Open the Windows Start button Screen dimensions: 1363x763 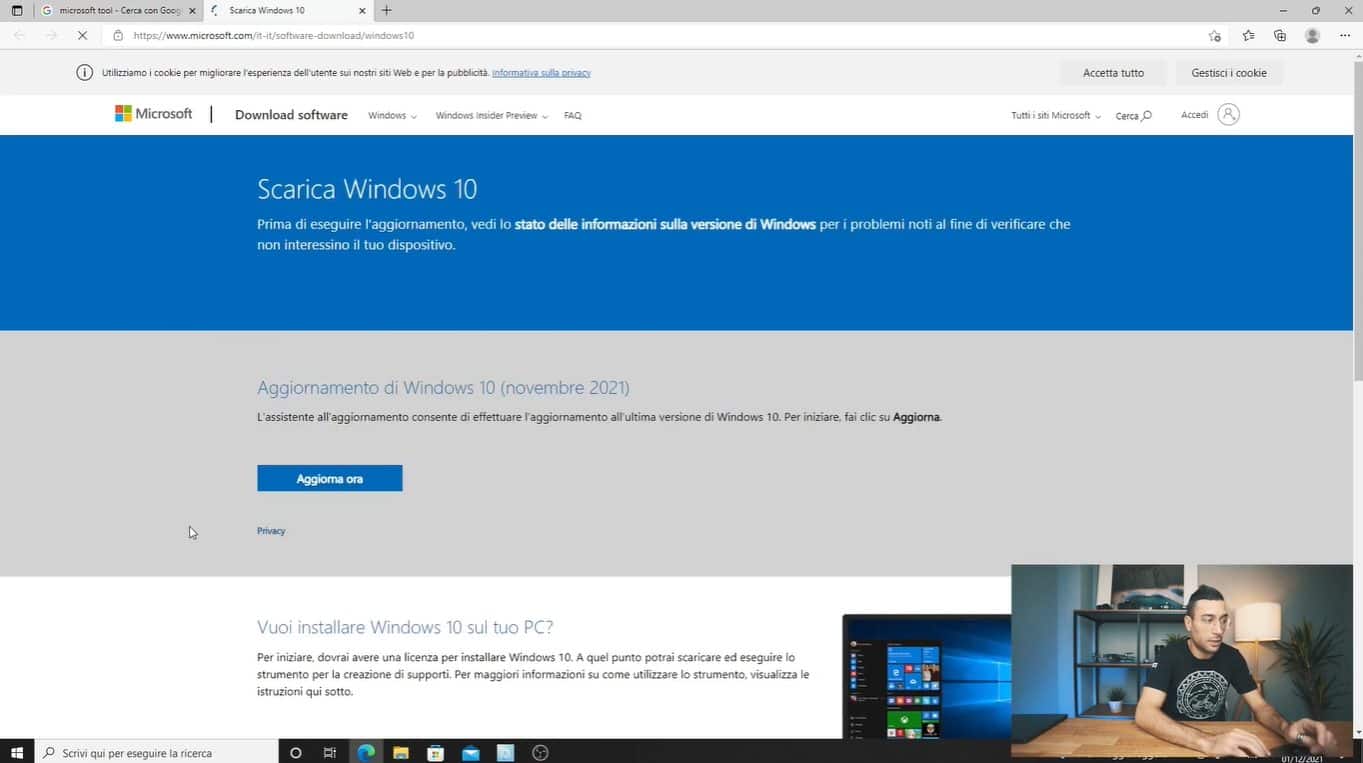point(16,752)
